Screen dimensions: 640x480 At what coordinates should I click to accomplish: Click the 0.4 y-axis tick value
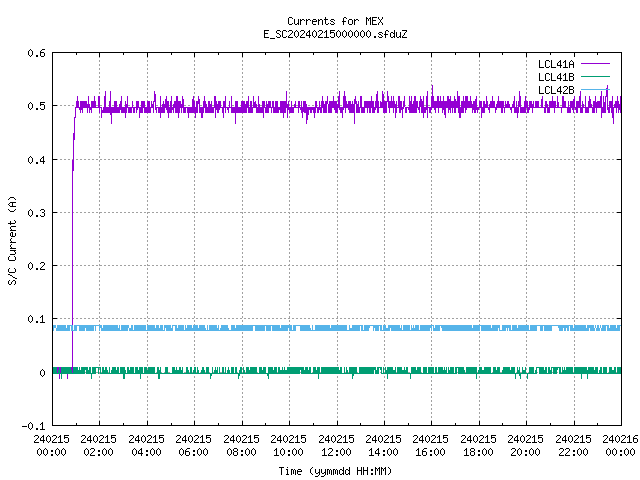[36, 160]
